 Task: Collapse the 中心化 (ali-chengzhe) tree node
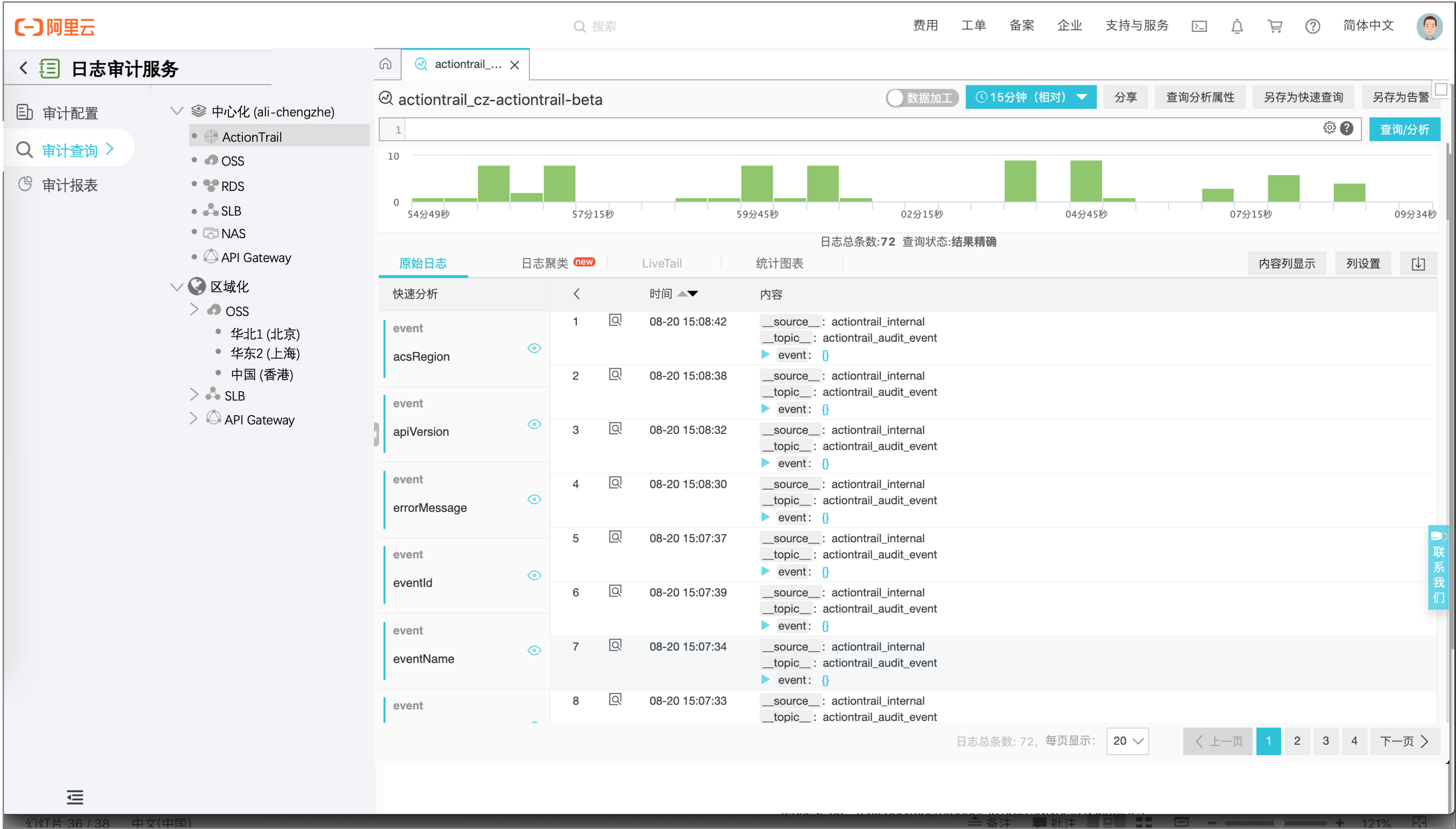pos(177,111)
